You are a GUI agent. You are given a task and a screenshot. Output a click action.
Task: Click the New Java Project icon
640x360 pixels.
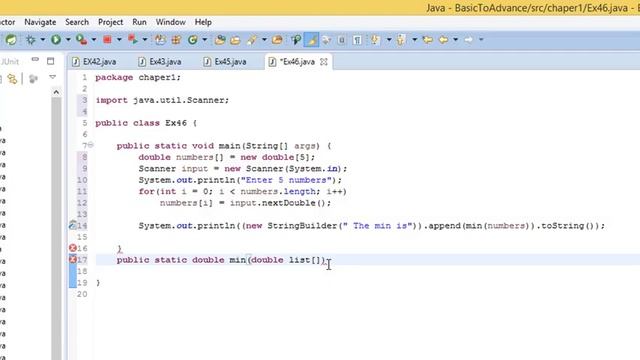(160, 40)
